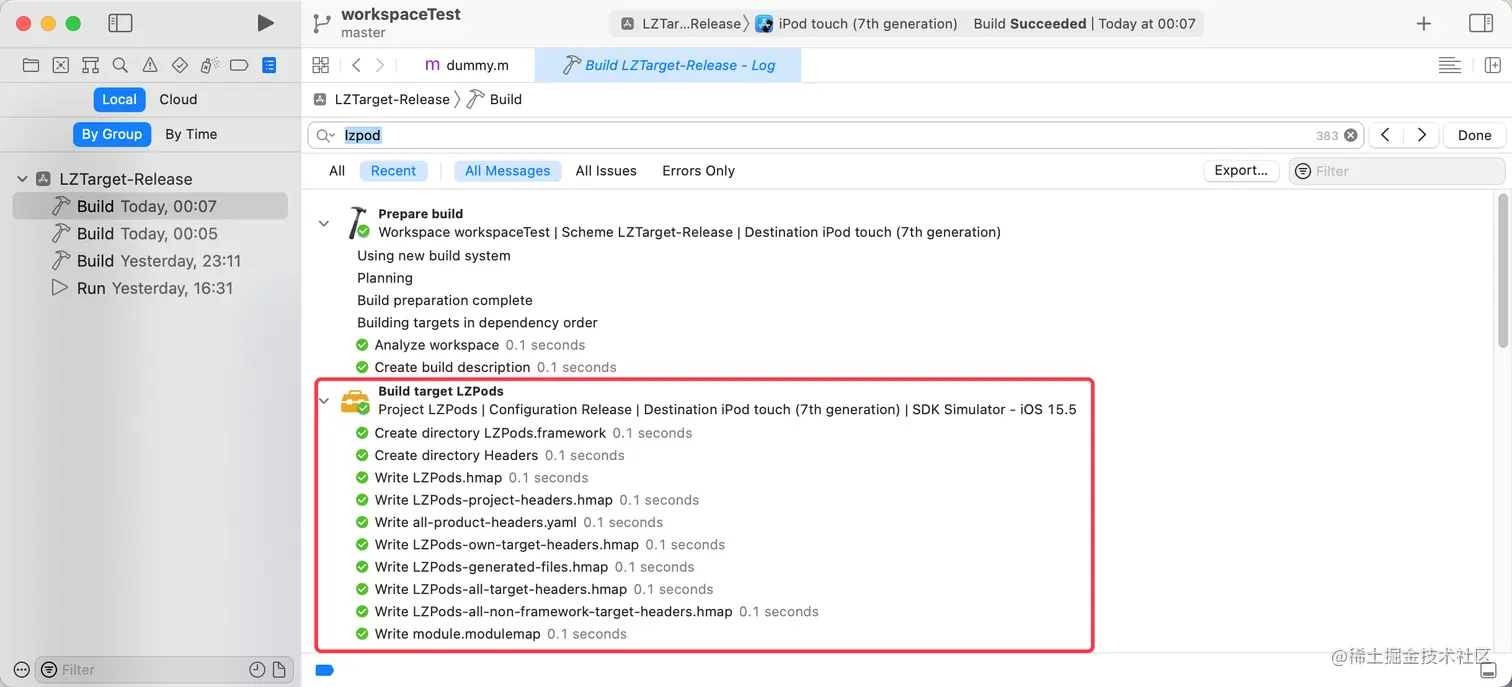Image resolution: width=1512 pixels, height=687 pixels.
Task: Show All log entries
Action: pyautogui.click(x=337, y=171)
